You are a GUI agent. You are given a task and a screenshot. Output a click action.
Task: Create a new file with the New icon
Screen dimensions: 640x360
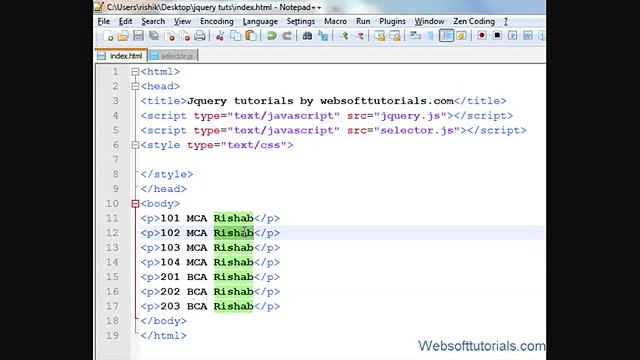tap(108, 36)
